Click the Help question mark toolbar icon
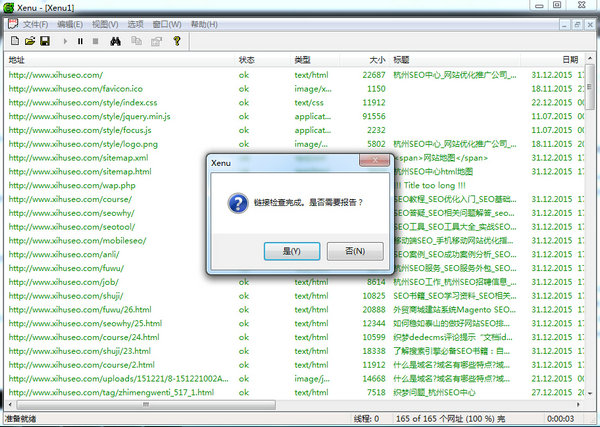This screenshot has height=427, width=600. pyautogui.click(x=177, y=41)
